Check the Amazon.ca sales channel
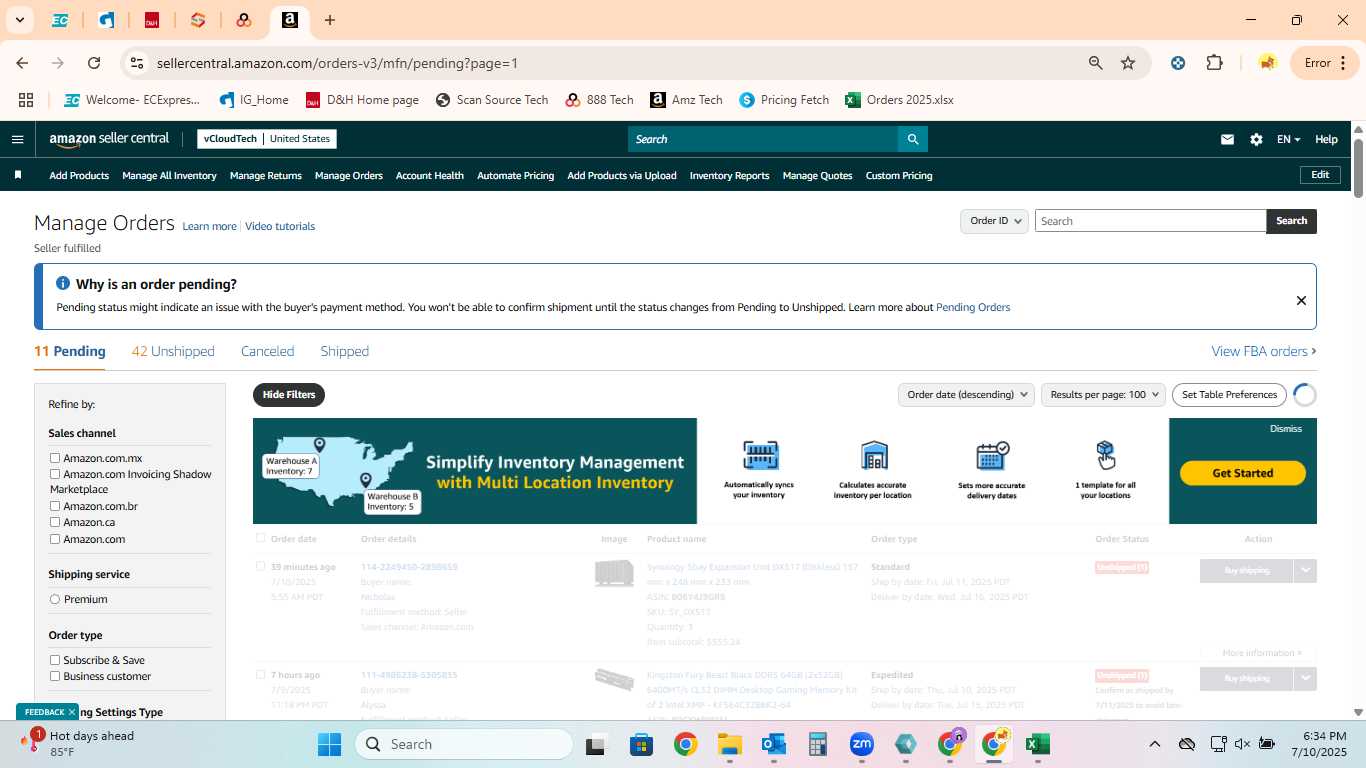1366x768 pixels. (x=55, y=522)
